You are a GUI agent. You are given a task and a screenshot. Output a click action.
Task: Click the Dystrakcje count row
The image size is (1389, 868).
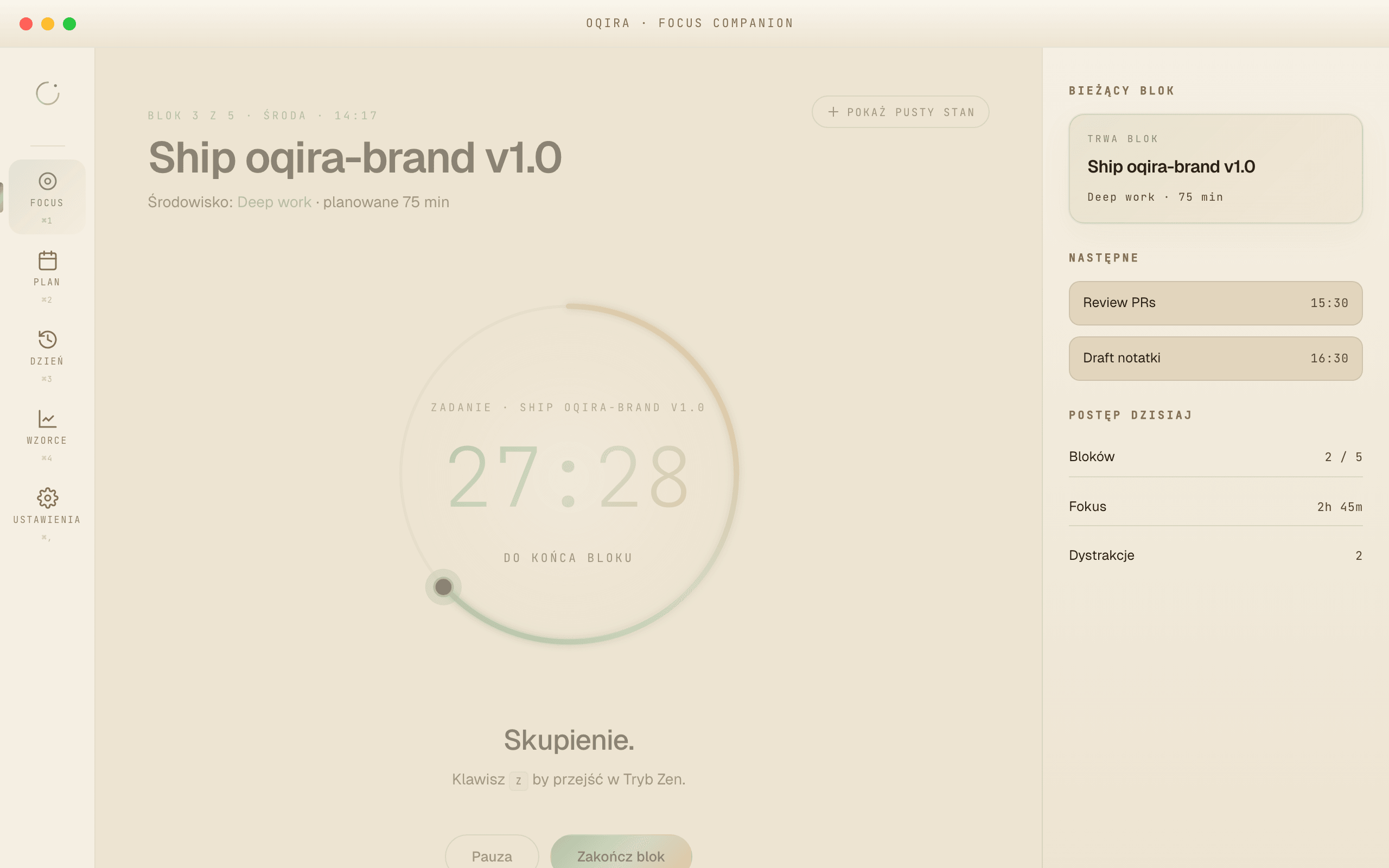pyautogui.click(x=1215, y=555)
